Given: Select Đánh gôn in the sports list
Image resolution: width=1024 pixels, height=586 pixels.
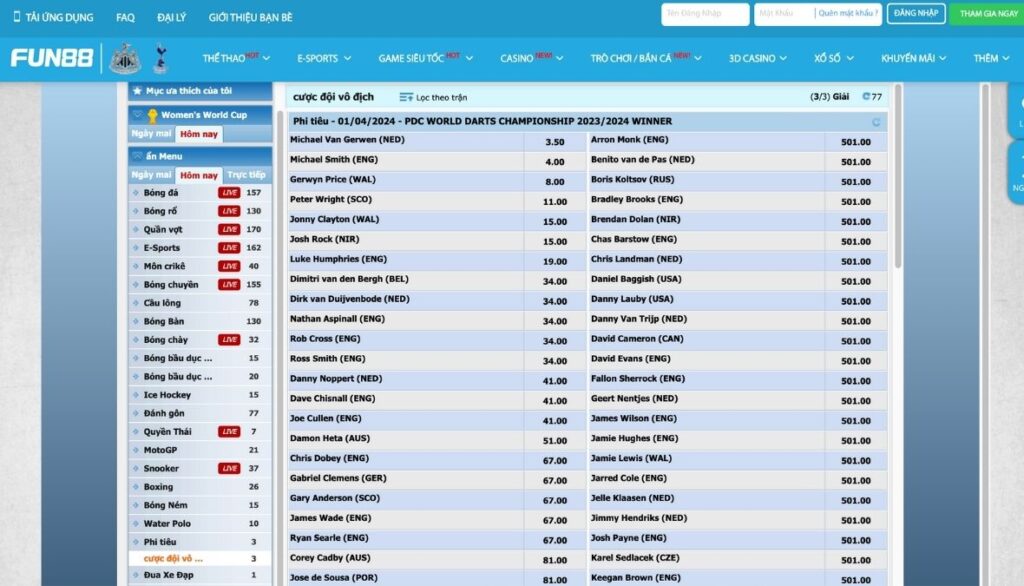Looking at the screenshot, I should point(200,414).
